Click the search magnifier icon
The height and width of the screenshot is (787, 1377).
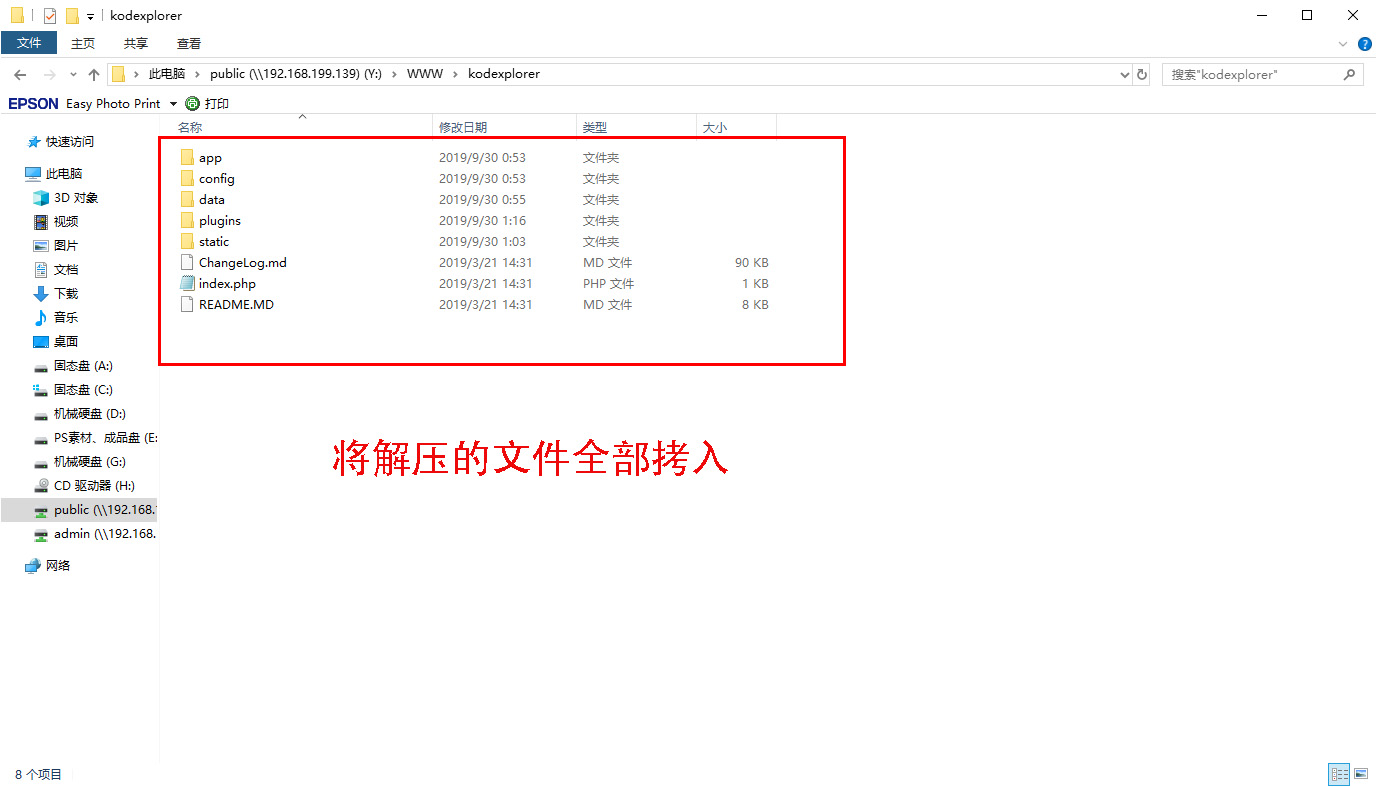pyautogui.click(x=1349, y=74)
